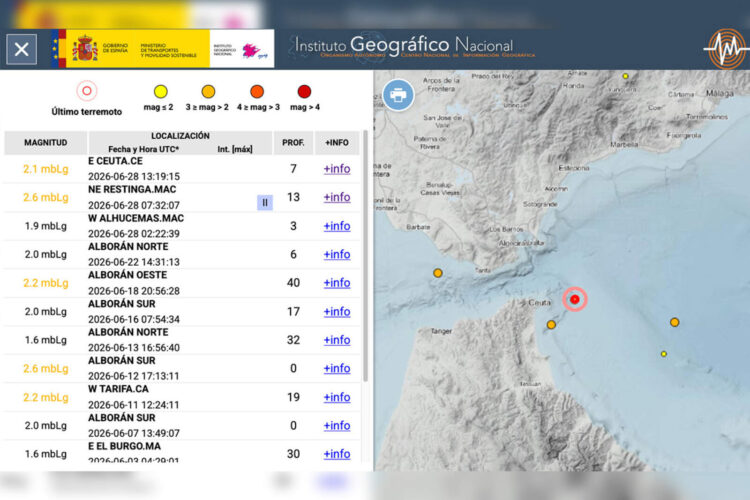This screenshot has width=750, height=500.
Task: Click the Ceuta label on the map
Action: pyautogui.click(x=540, y=302)
